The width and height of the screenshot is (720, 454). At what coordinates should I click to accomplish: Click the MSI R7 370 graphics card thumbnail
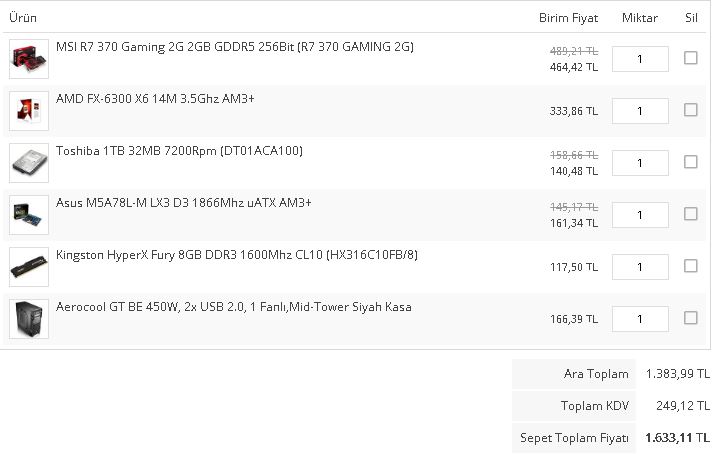(x=29, y=59)
